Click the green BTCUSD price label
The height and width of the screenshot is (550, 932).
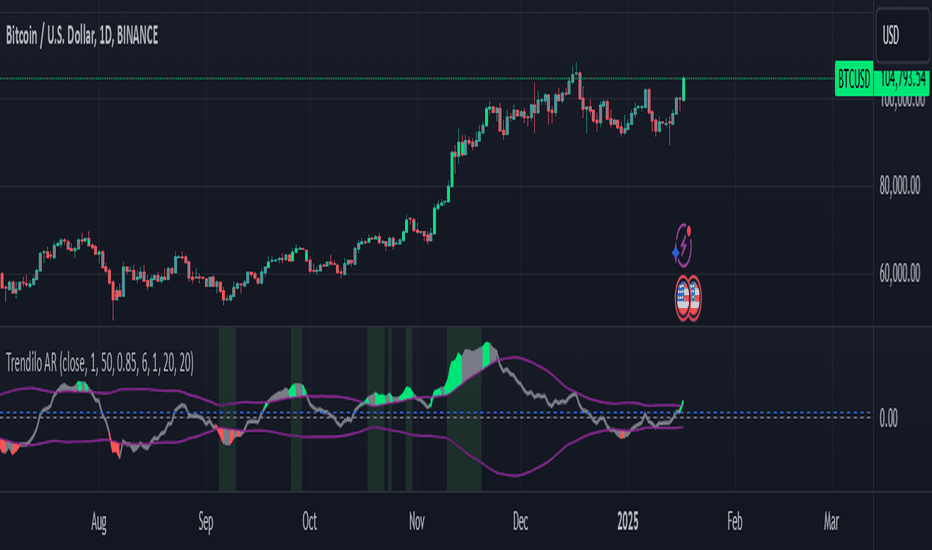(x=852, y=77)
